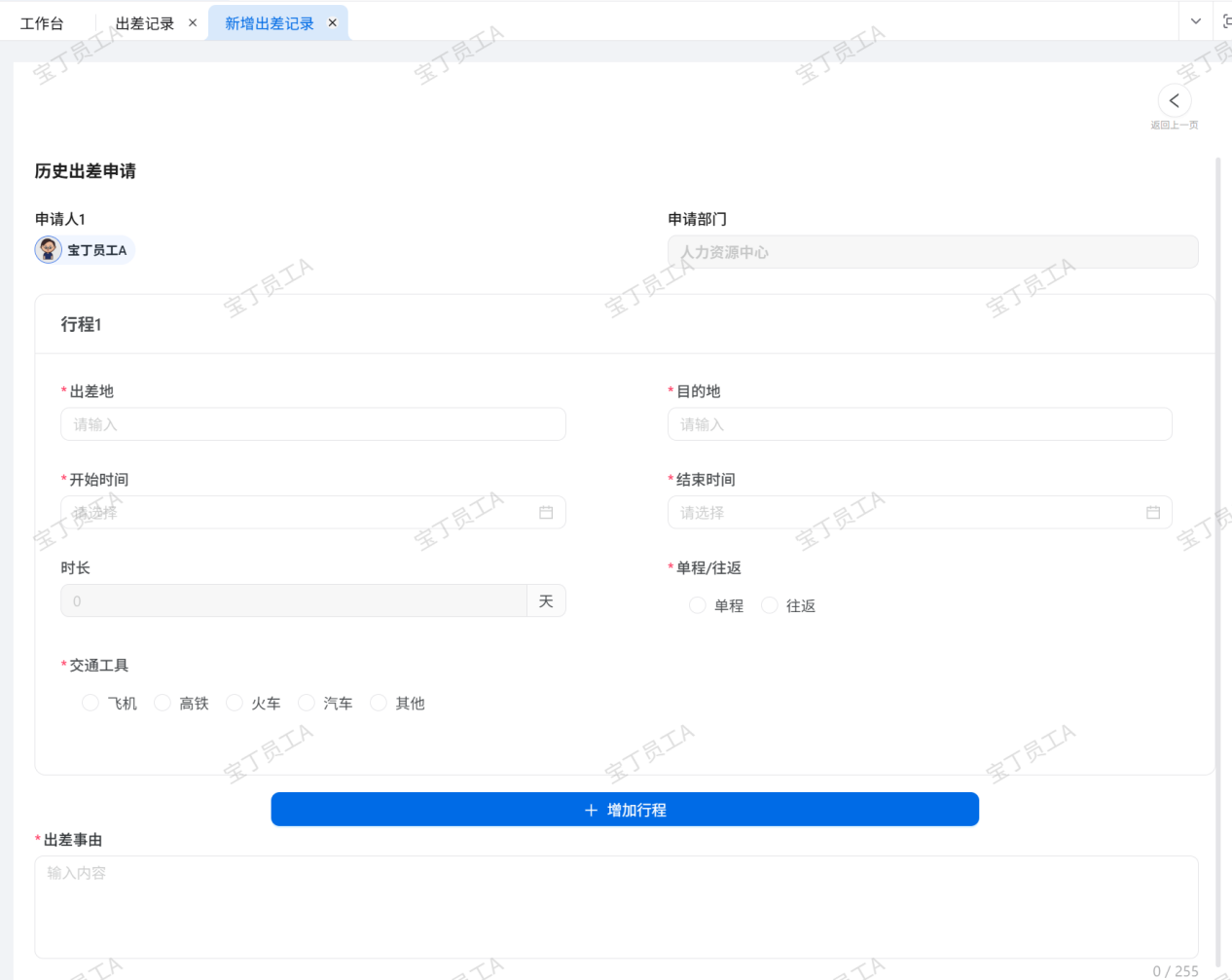The image size is (1232, 980).
Task: Click the 出差事由 text area
Action: click(615, 906)
